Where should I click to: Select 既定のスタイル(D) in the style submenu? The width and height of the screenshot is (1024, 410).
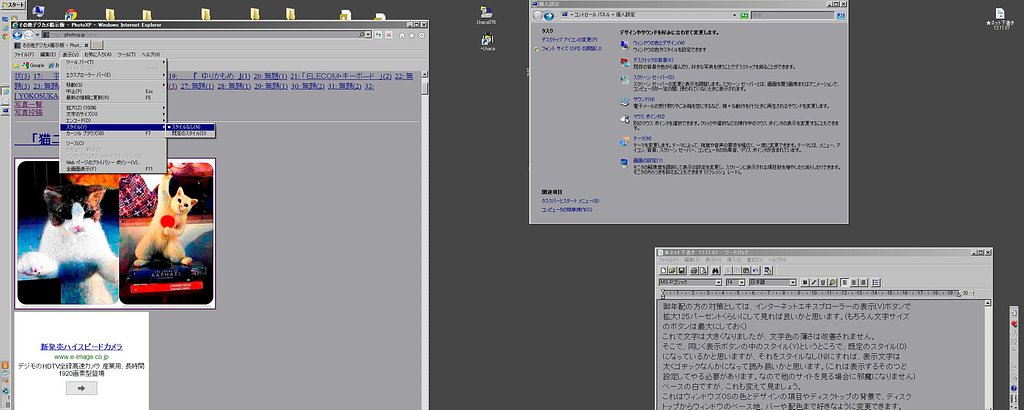coord(188,133)
